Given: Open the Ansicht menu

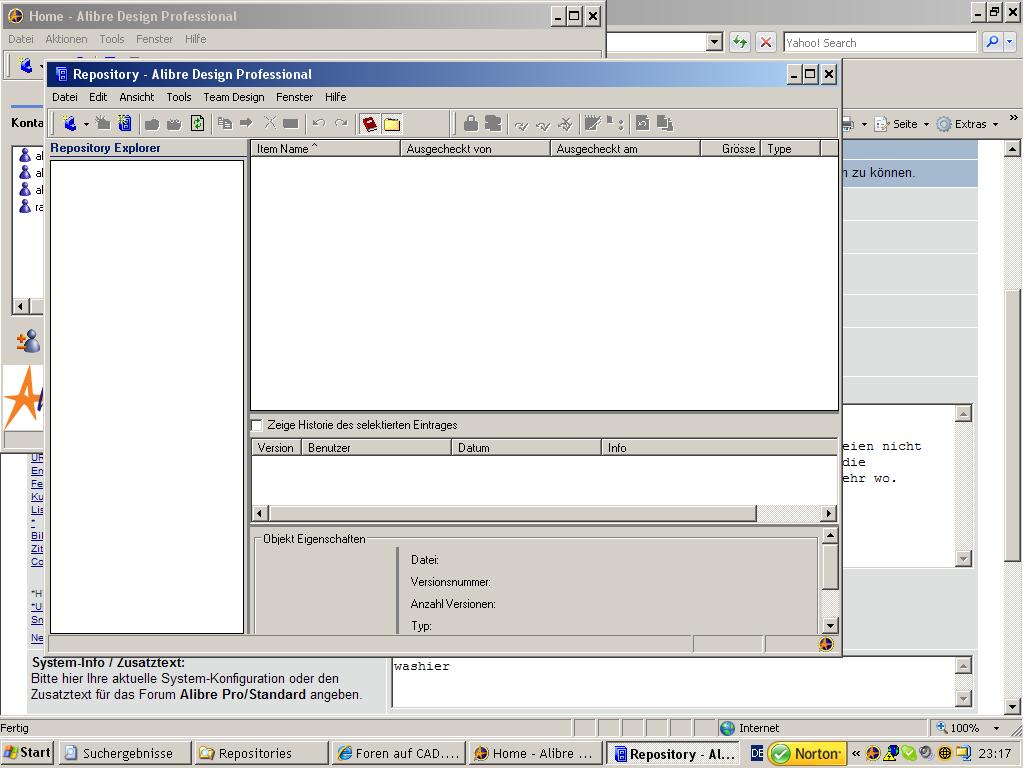Looking at the screenshot, I should [x=136, y=97].
